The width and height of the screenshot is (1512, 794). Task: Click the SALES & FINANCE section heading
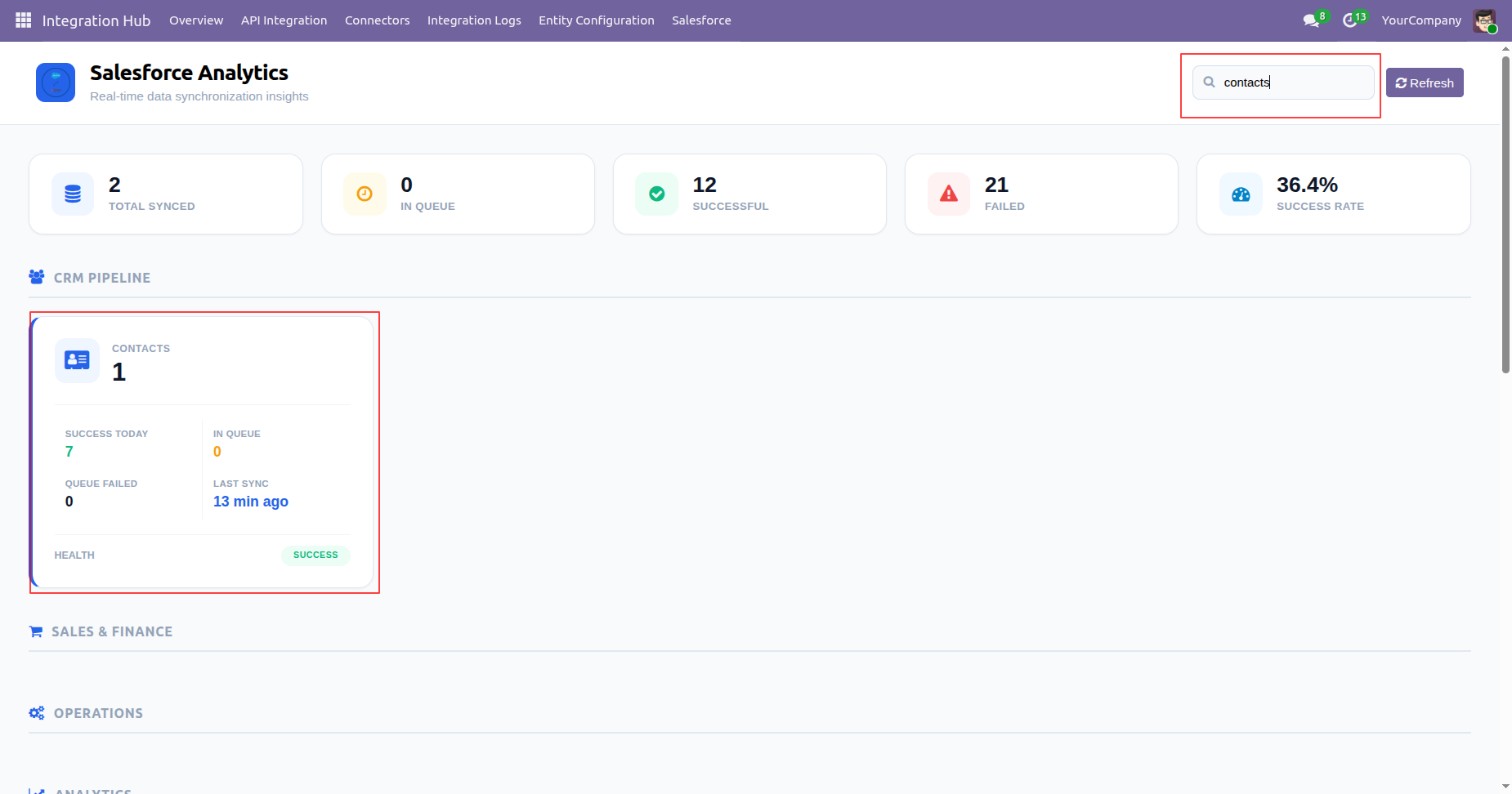112,631
